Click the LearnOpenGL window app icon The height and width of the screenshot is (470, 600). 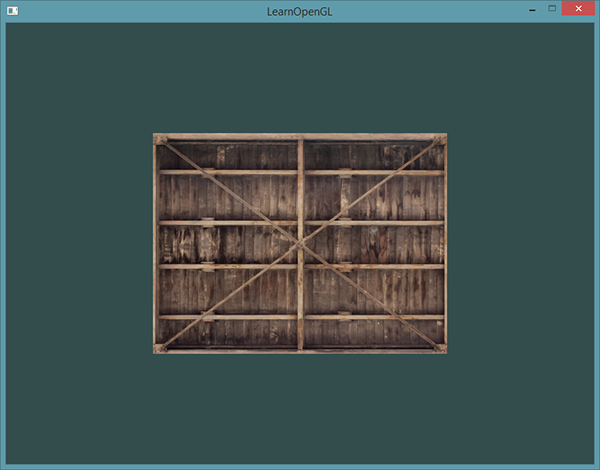click(x=12, y=9)
